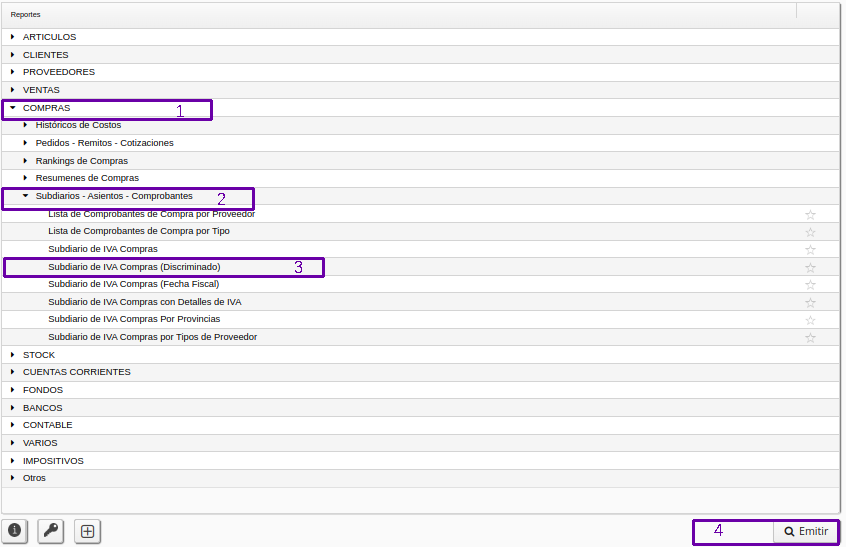Collapse Subdiarios - Asientos - Comprobantes arrow
846x547 pixels.
25,195
